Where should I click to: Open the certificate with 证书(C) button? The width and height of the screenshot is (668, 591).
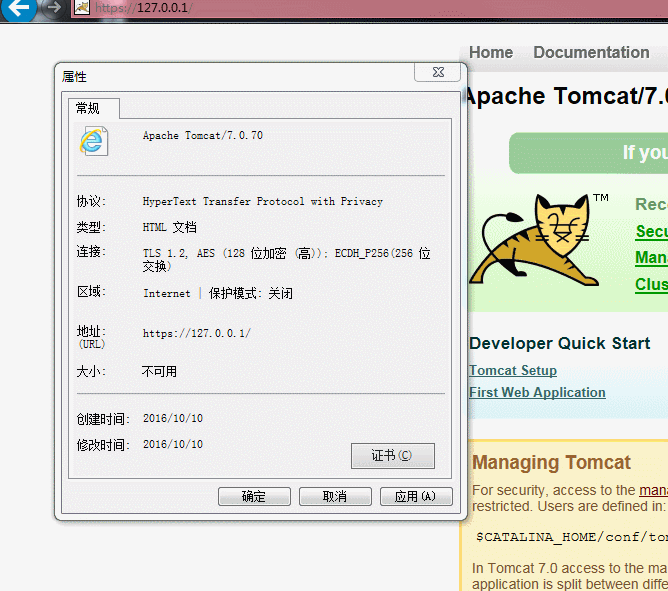(392, 456)
